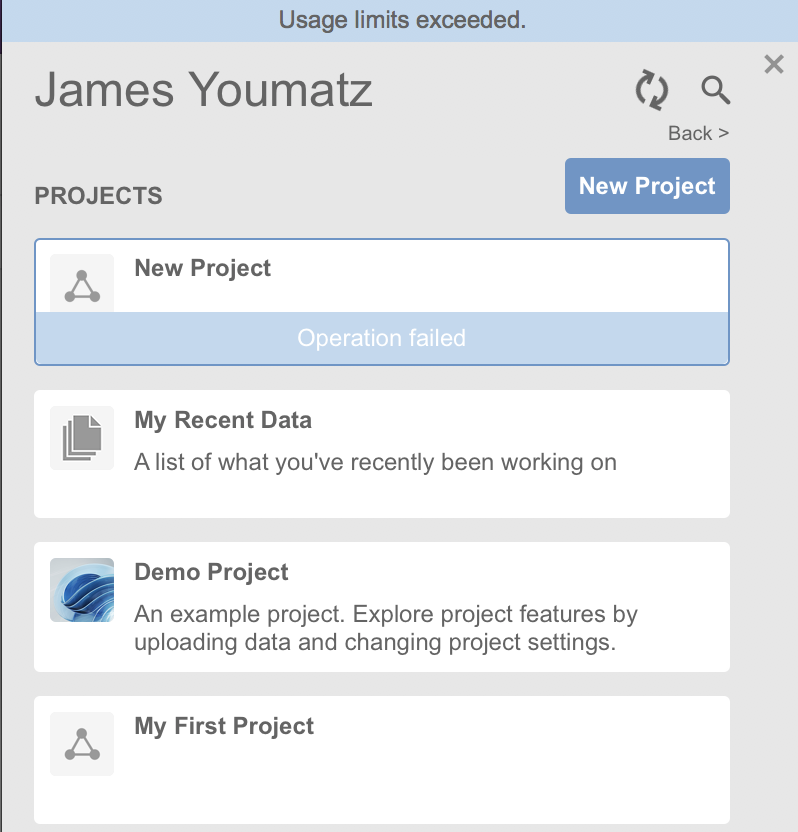The width and height of the screenshot is (798, 832).
Task: Click the network icon beside My First Project
Action: point(82,744)
